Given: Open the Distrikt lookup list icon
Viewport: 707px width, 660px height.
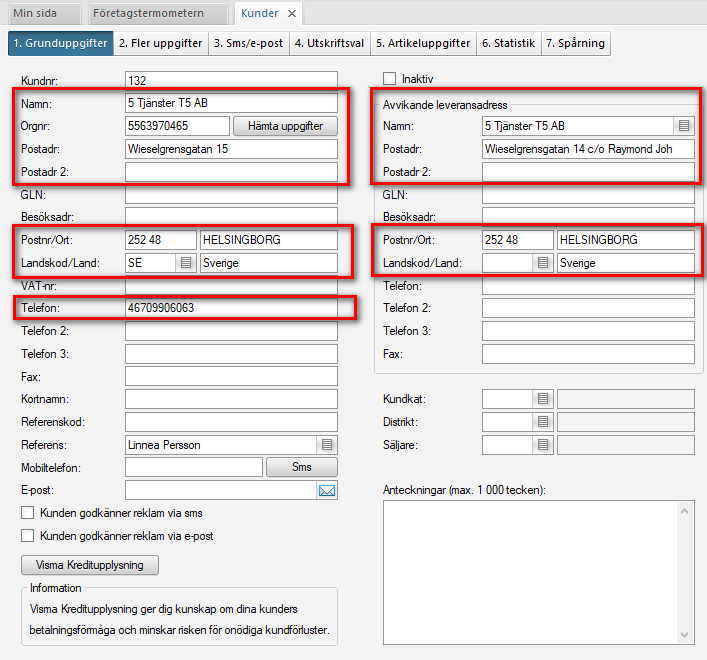Looking at the screenshot, I should click(542, 422).
